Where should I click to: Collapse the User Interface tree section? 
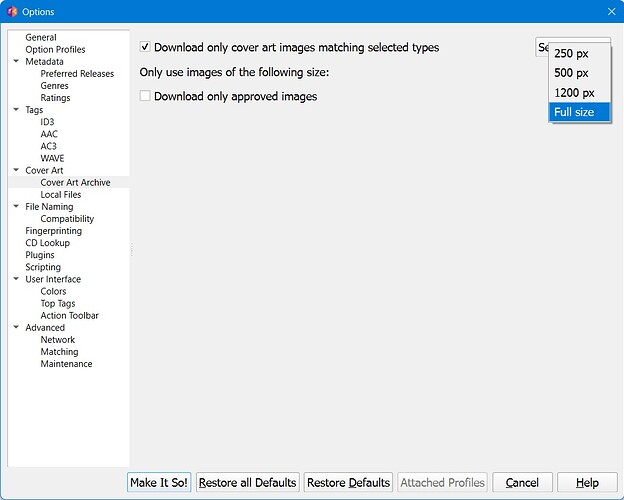coord(16,279)
